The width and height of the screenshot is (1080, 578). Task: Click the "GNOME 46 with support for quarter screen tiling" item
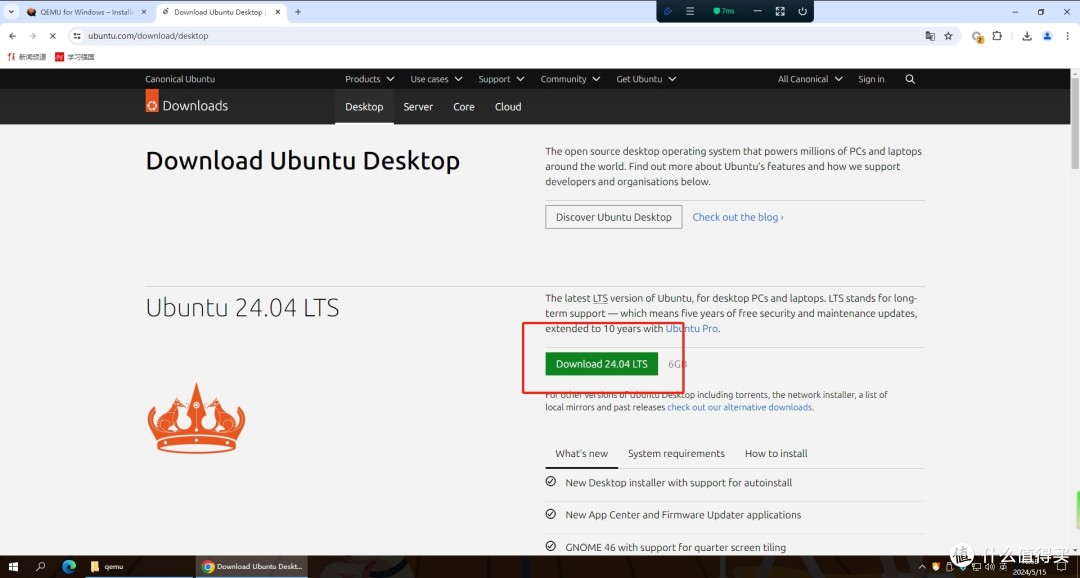pyautogui.click(x=676, y=548)
